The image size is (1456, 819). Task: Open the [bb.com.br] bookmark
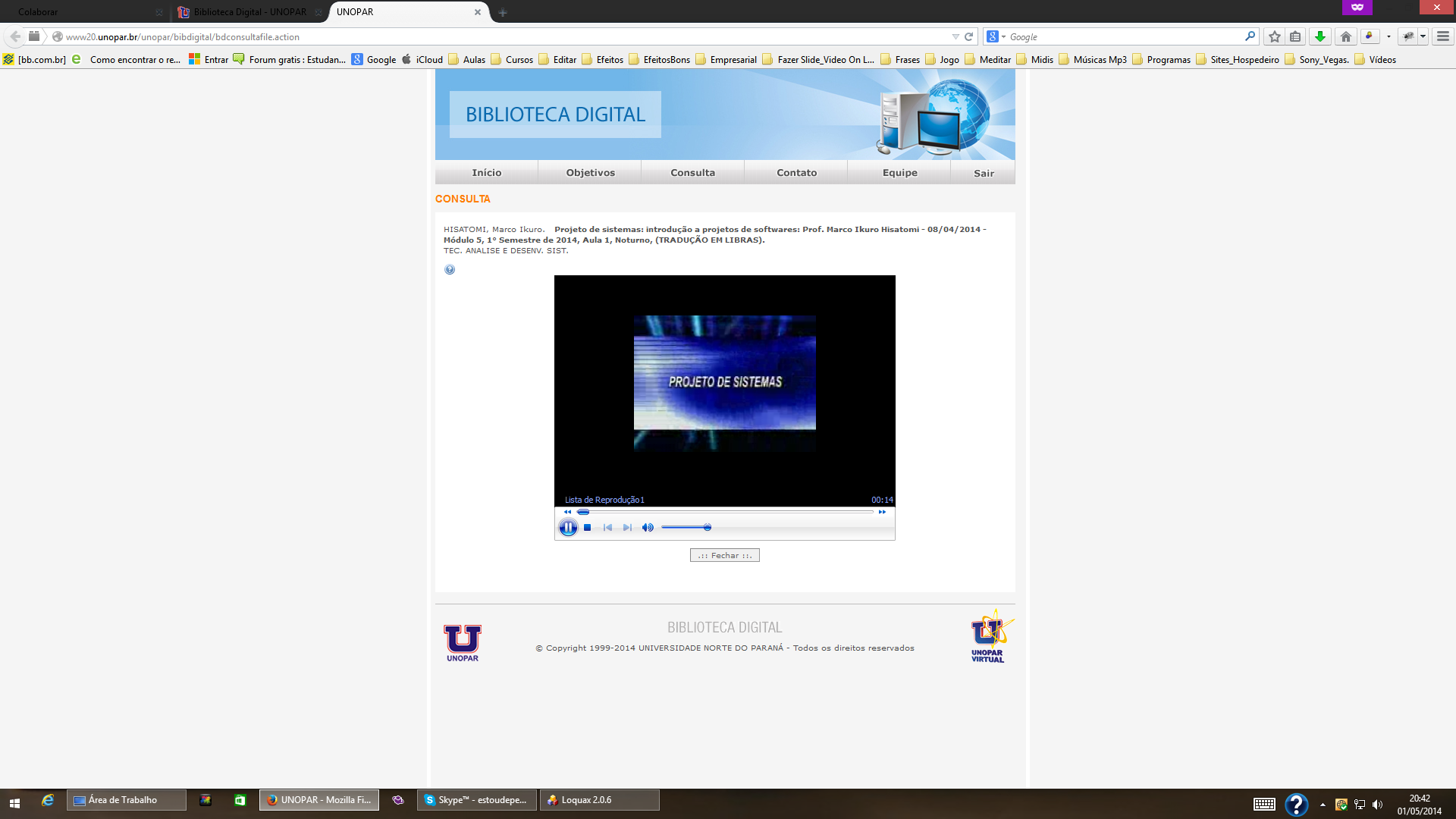point(34,59)
